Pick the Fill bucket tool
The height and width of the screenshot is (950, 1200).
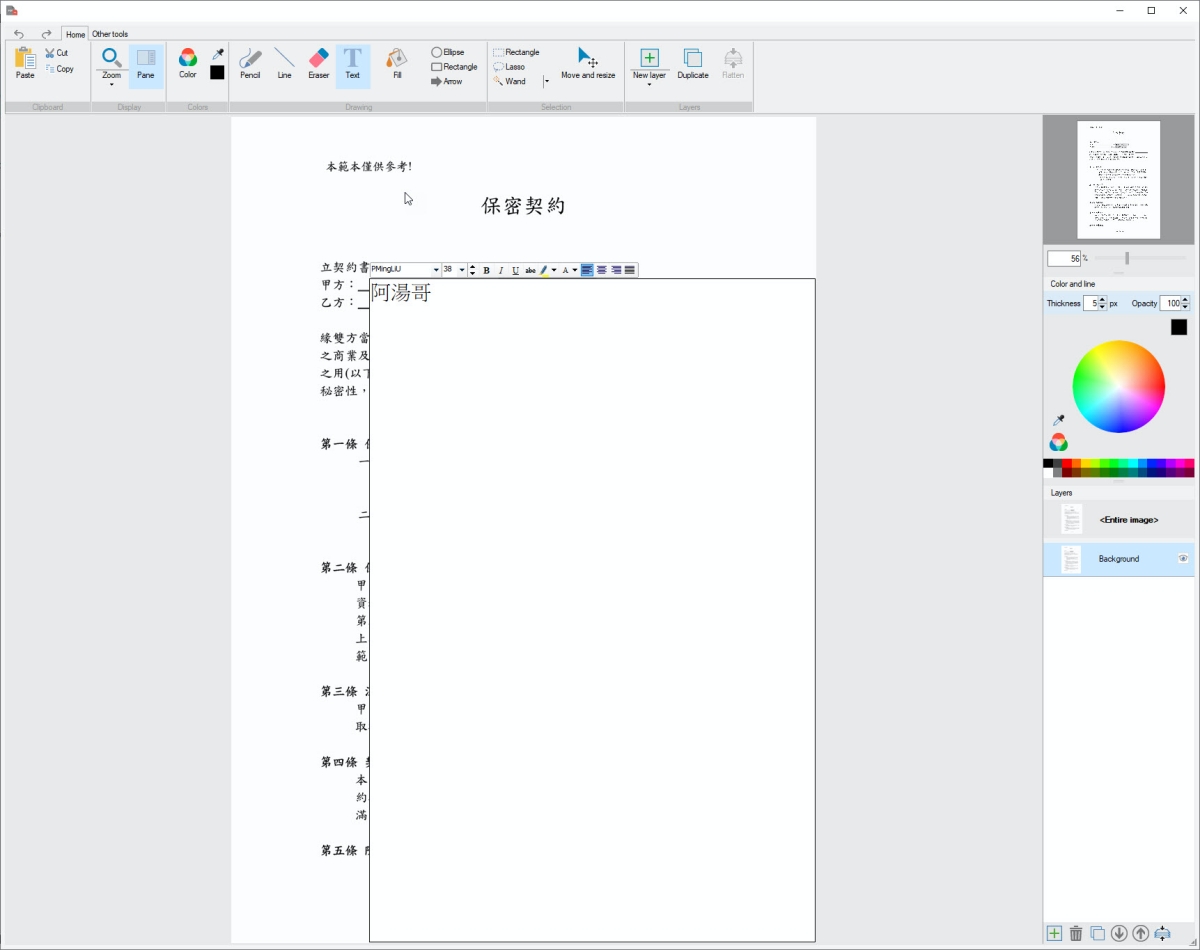tap(397, 63)
